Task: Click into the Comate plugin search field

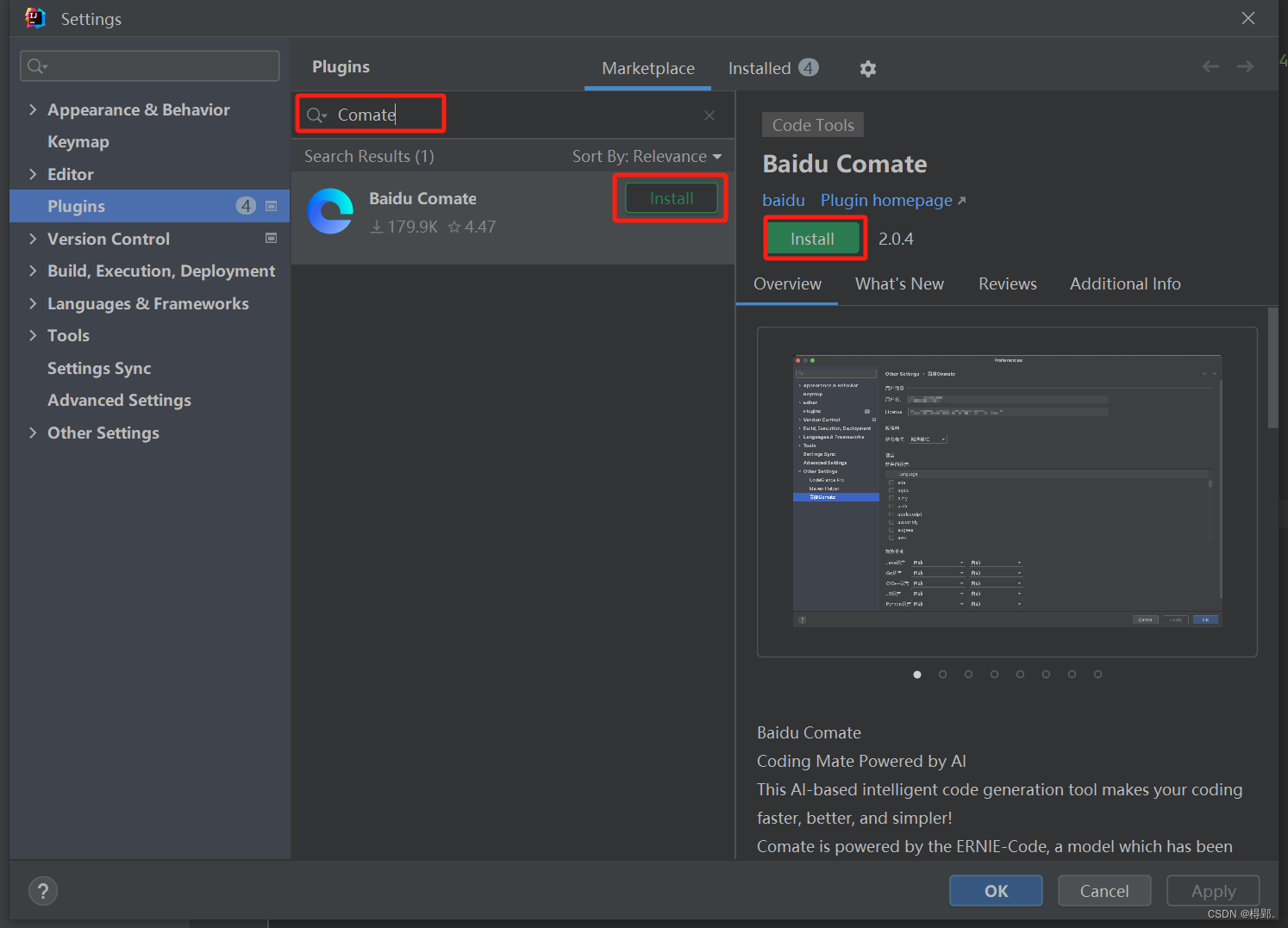Action: pos(515,115)
